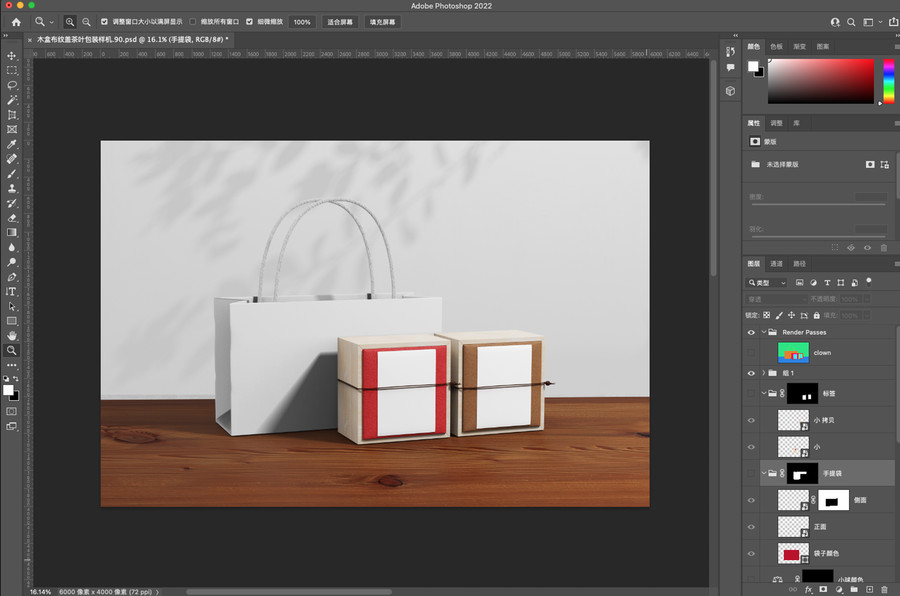The height and width of the screenshot is (596, 900).
Task: Click the 填充屏幕 button
Action: coord(382,22)
